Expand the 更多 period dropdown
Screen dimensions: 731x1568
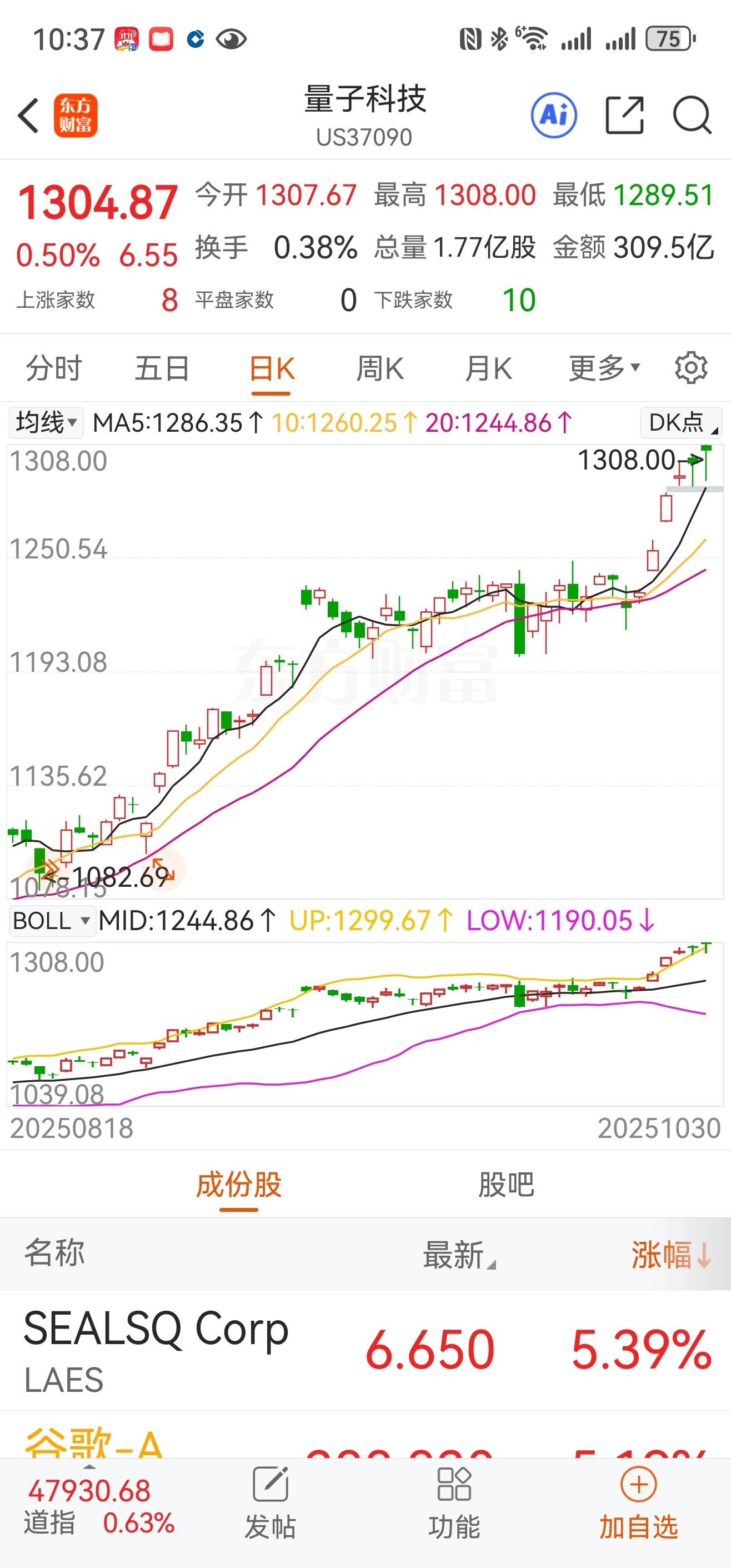click(604, 368)
